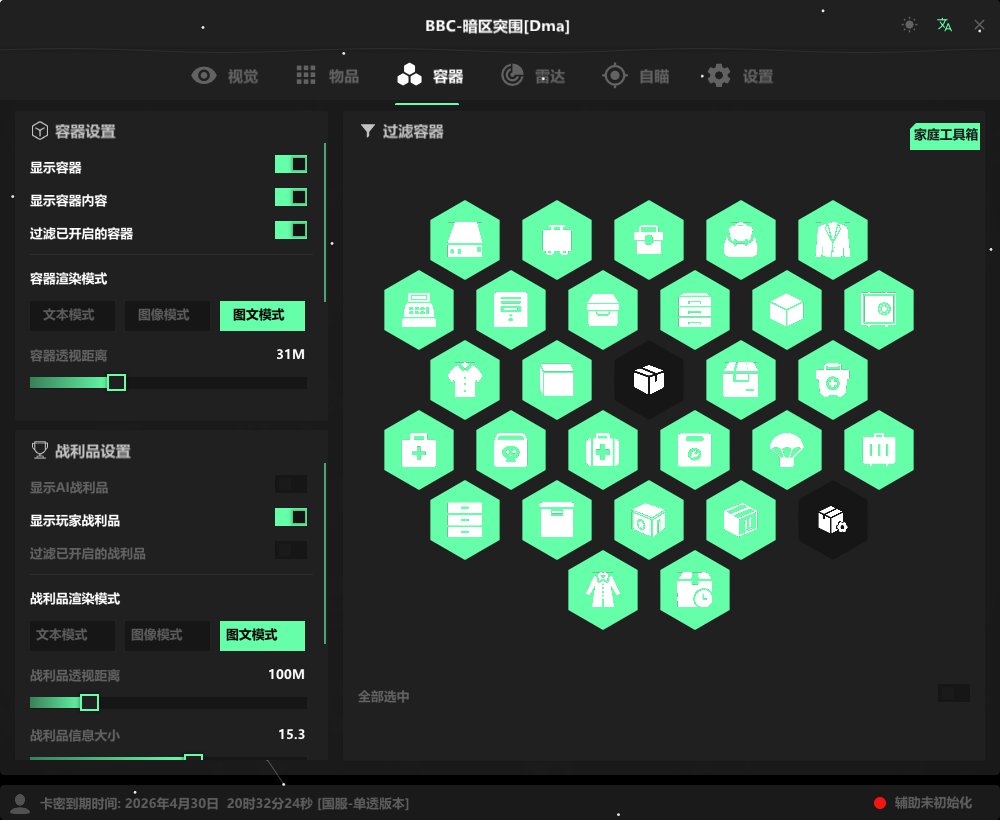The height and width of the screenshot is (820, 1000).
Task: Select the timed package container hexagon
Action: coord(694,590)
